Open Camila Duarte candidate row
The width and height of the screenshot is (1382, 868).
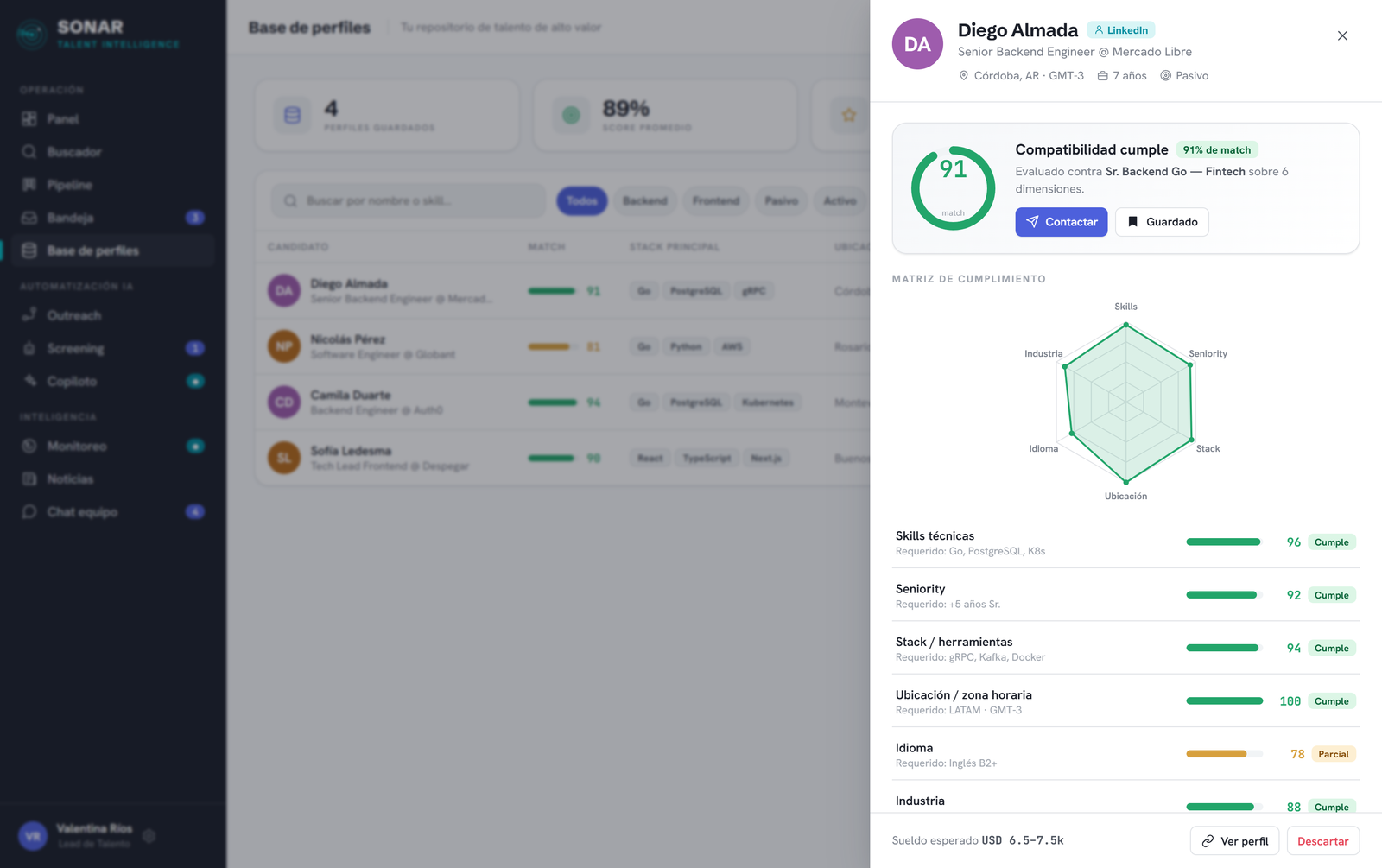(x=563, y=402)
